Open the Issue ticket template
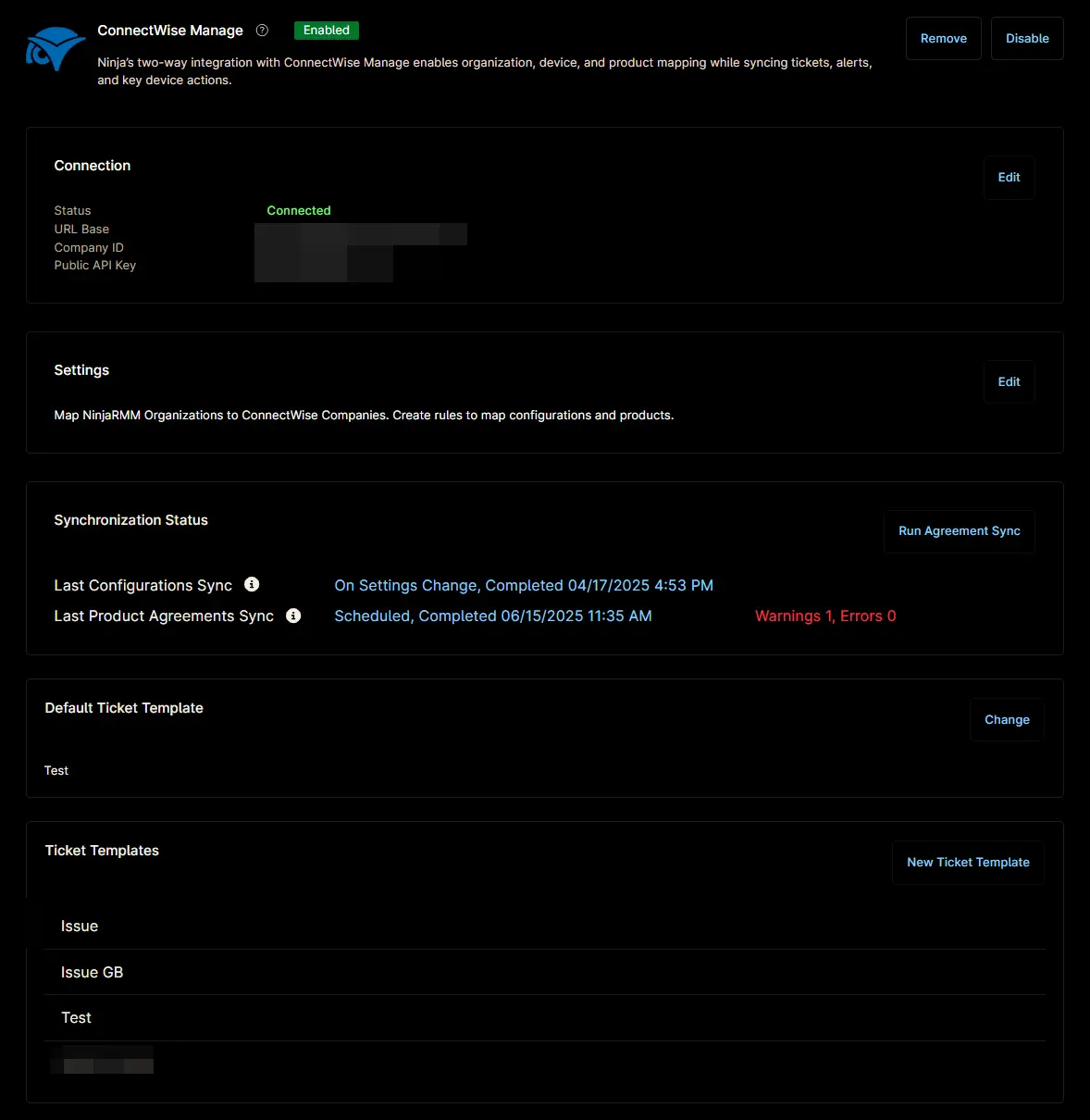The image size is (1090, 1120). [545, 927]
